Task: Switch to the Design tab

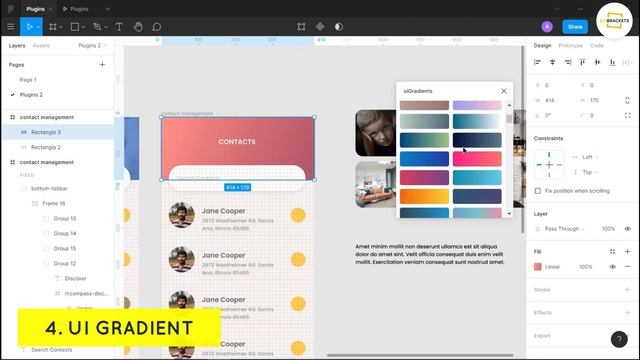Action: coord(542,46)
